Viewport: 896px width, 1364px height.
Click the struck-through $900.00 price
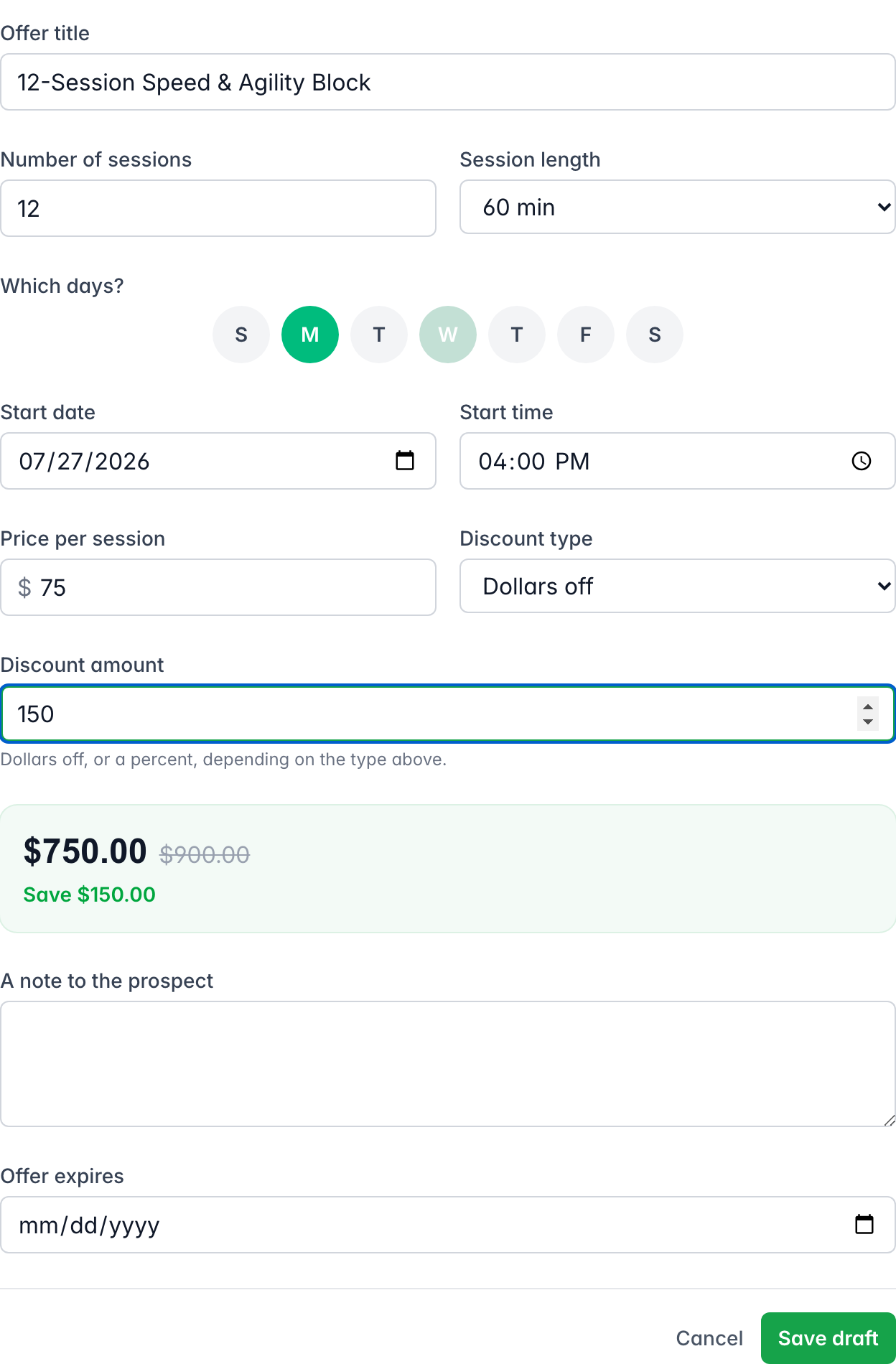pyautogui.click(x=205, y=854)
